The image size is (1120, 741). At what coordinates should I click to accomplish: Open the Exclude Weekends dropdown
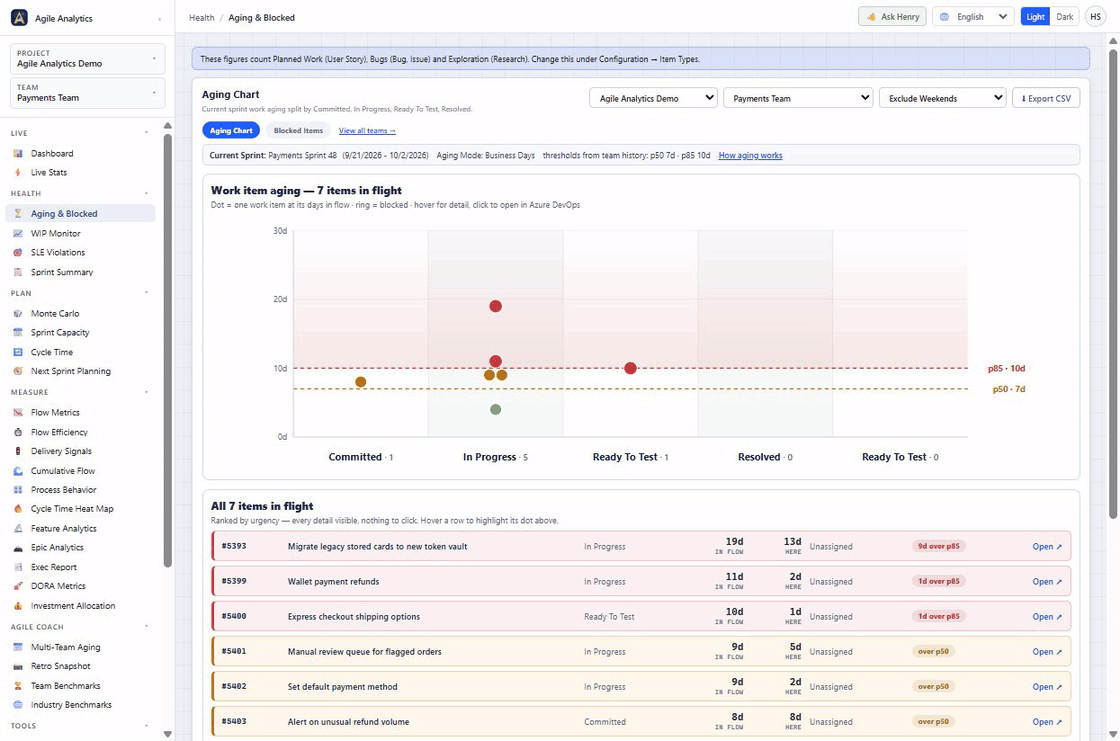coord(943,99)
